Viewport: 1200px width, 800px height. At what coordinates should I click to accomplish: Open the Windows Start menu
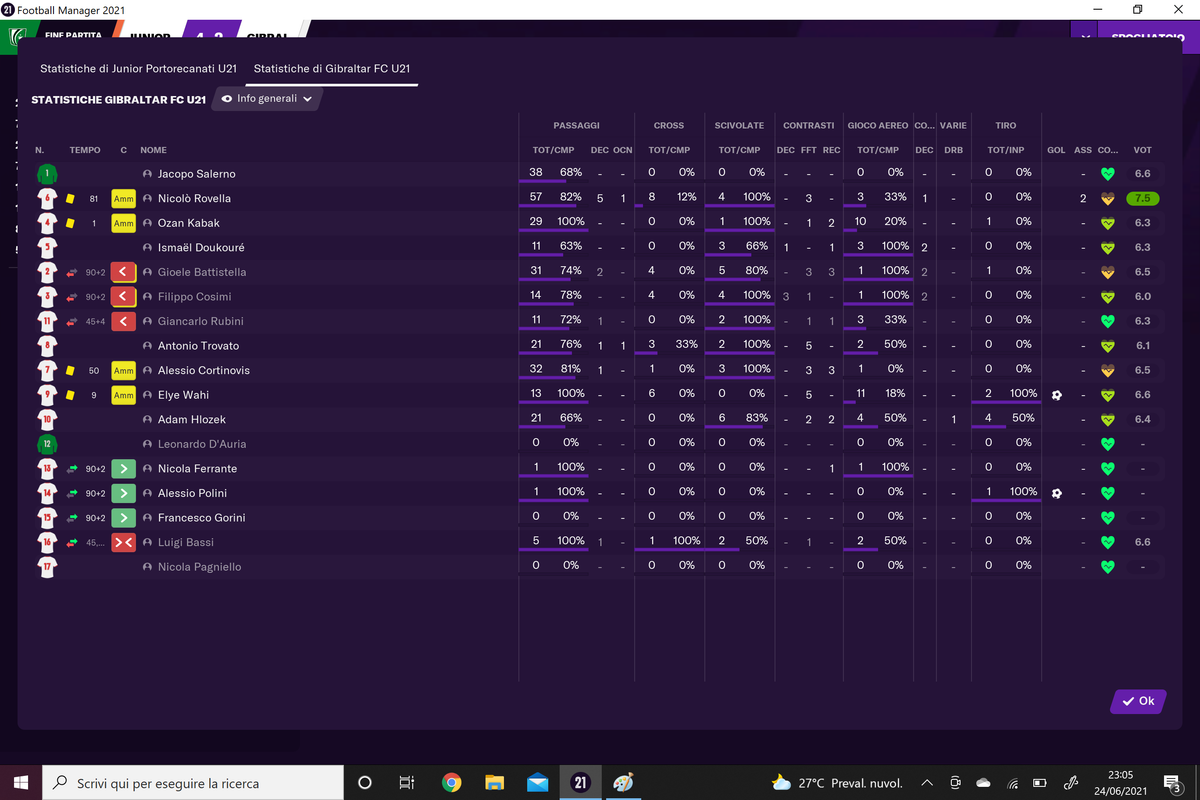[21, 783]
